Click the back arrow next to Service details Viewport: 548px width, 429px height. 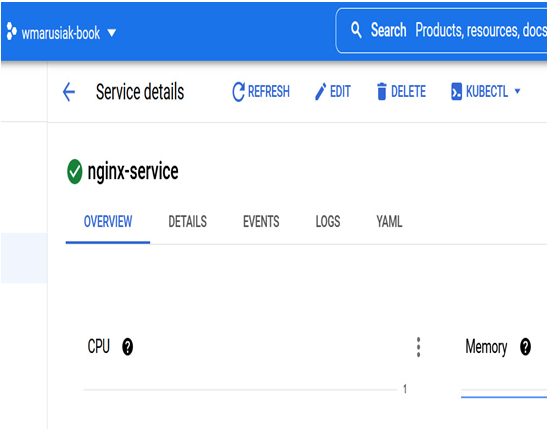(69, 92)
